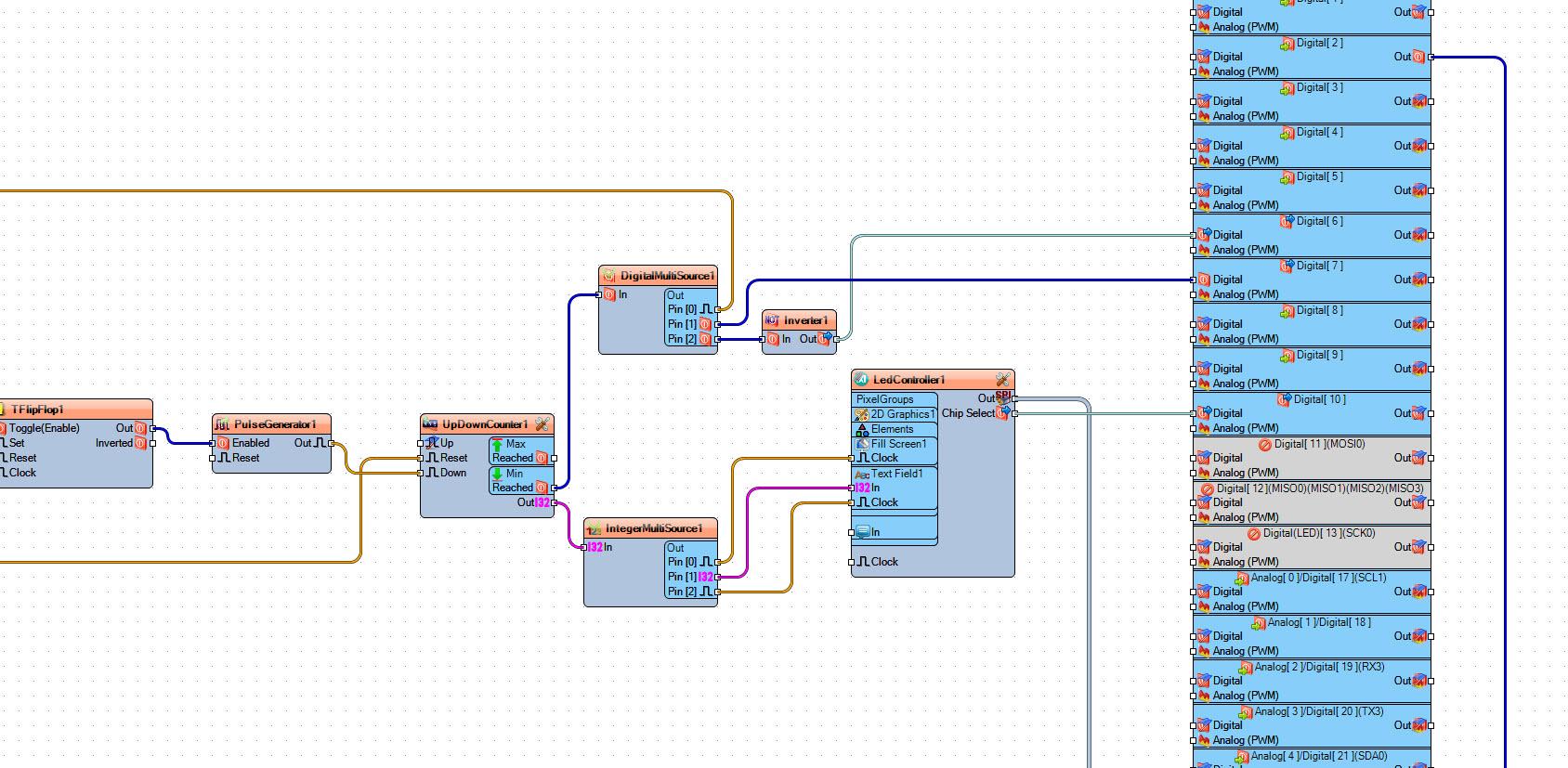The image size is (1568, 768).
Task: Select the Digital[ 12 ](MISO0)(MISO1)(MISO2)(MISO3) channel header
Action: pos(1312,488)
